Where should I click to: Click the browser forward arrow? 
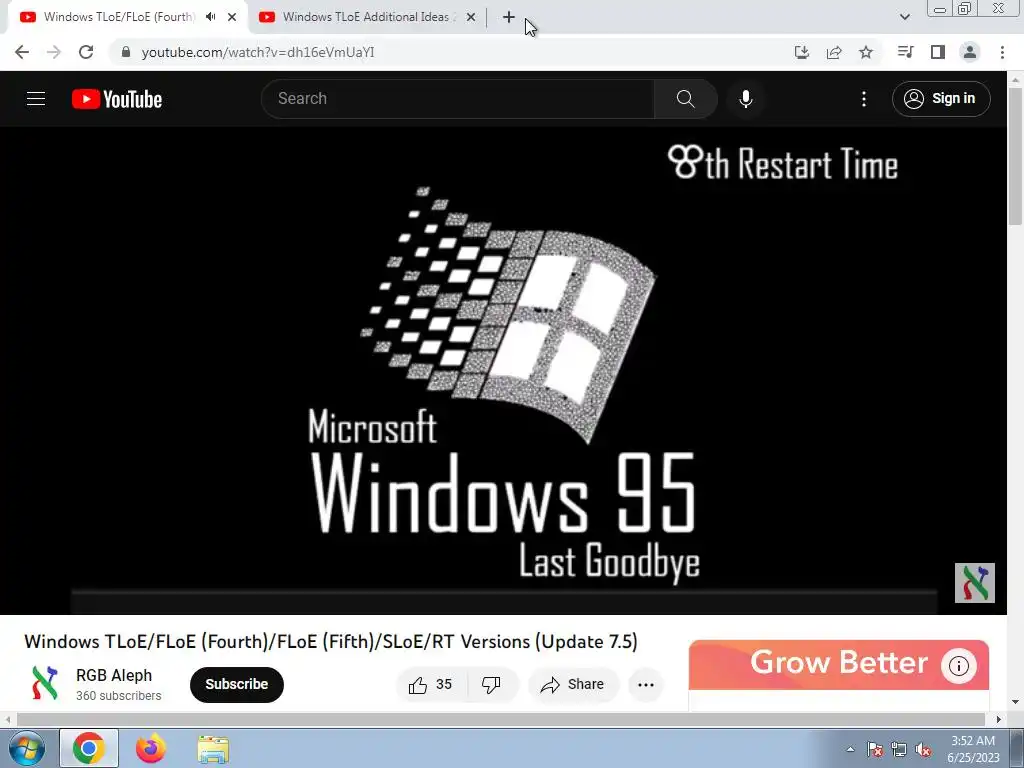point(54,52)
